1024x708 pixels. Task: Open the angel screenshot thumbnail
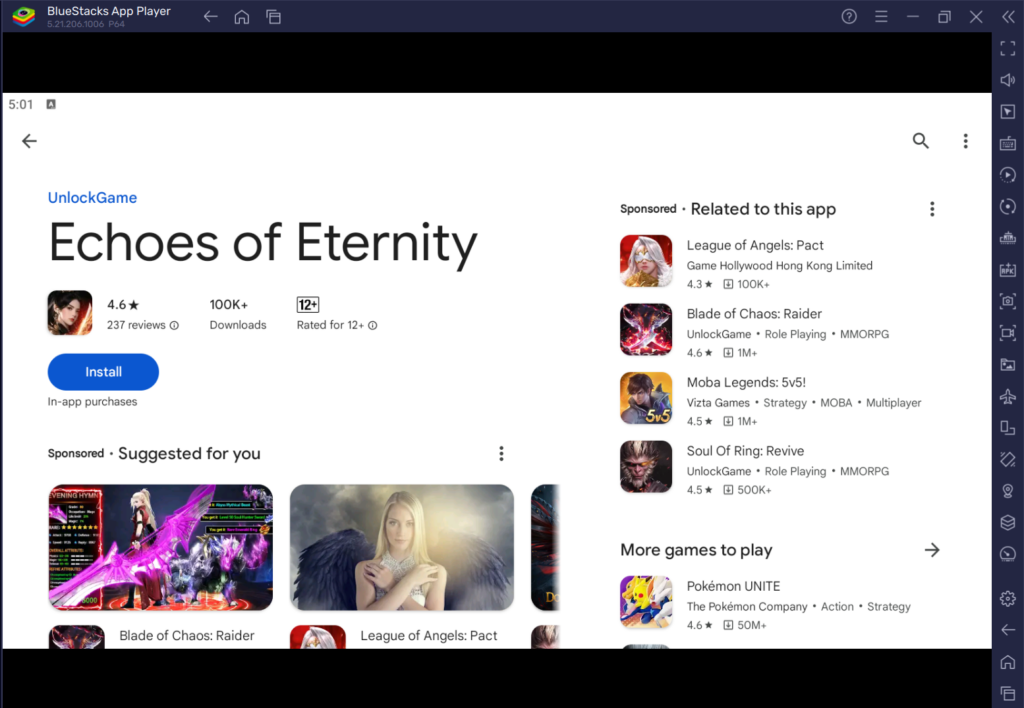point(401,547)
